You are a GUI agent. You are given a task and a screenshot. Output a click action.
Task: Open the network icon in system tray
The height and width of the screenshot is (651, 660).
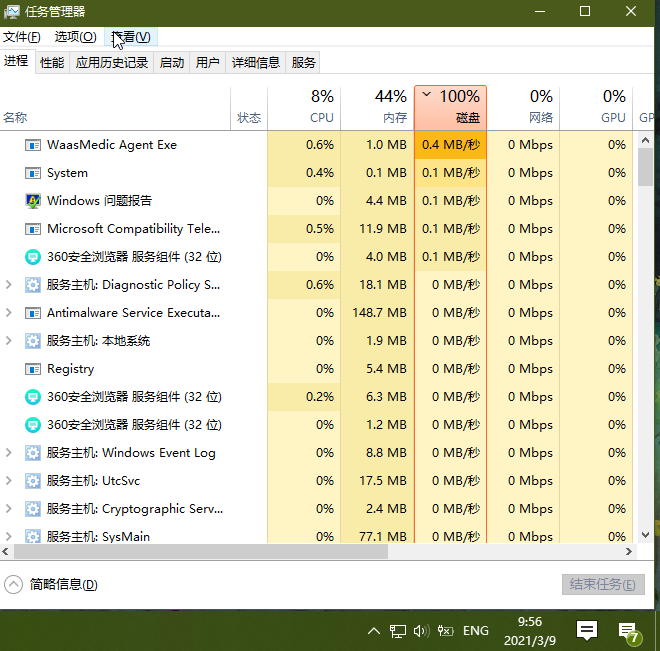[x=398, y=631]
